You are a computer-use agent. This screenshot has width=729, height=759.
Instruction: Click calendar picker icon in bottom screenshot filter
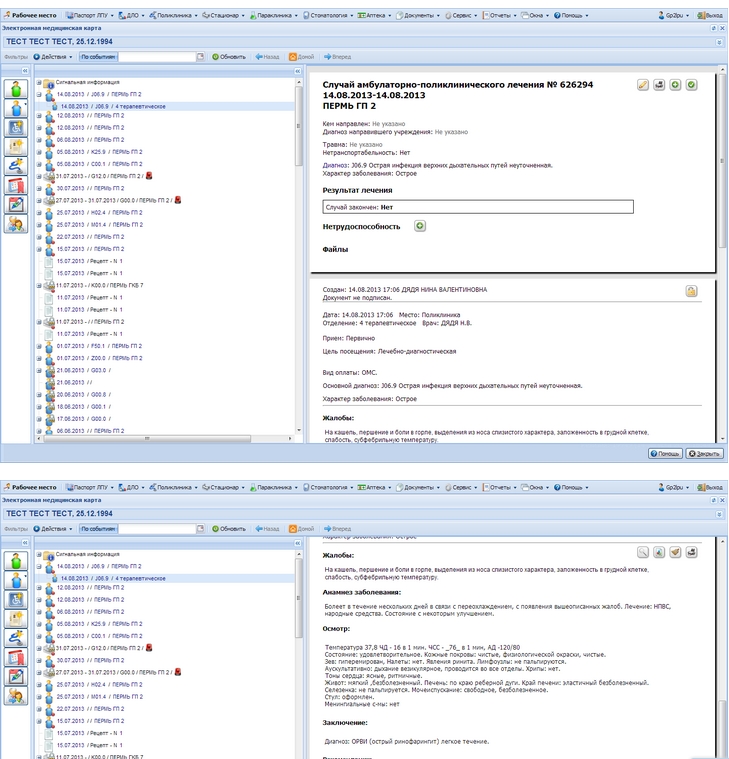(200, 529)
